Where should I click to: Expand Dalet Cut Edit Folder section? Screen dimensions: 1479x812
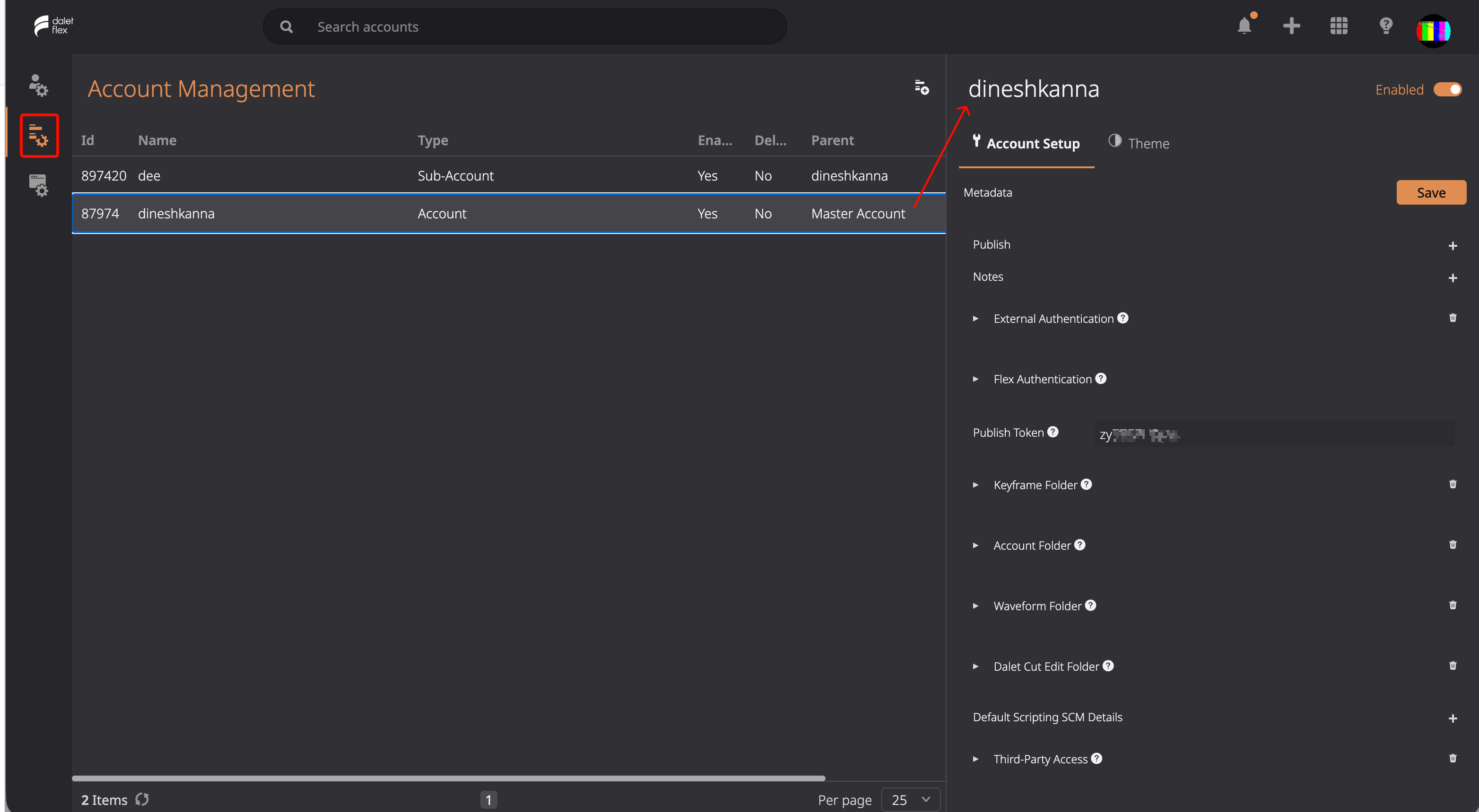tap(975, 666)
